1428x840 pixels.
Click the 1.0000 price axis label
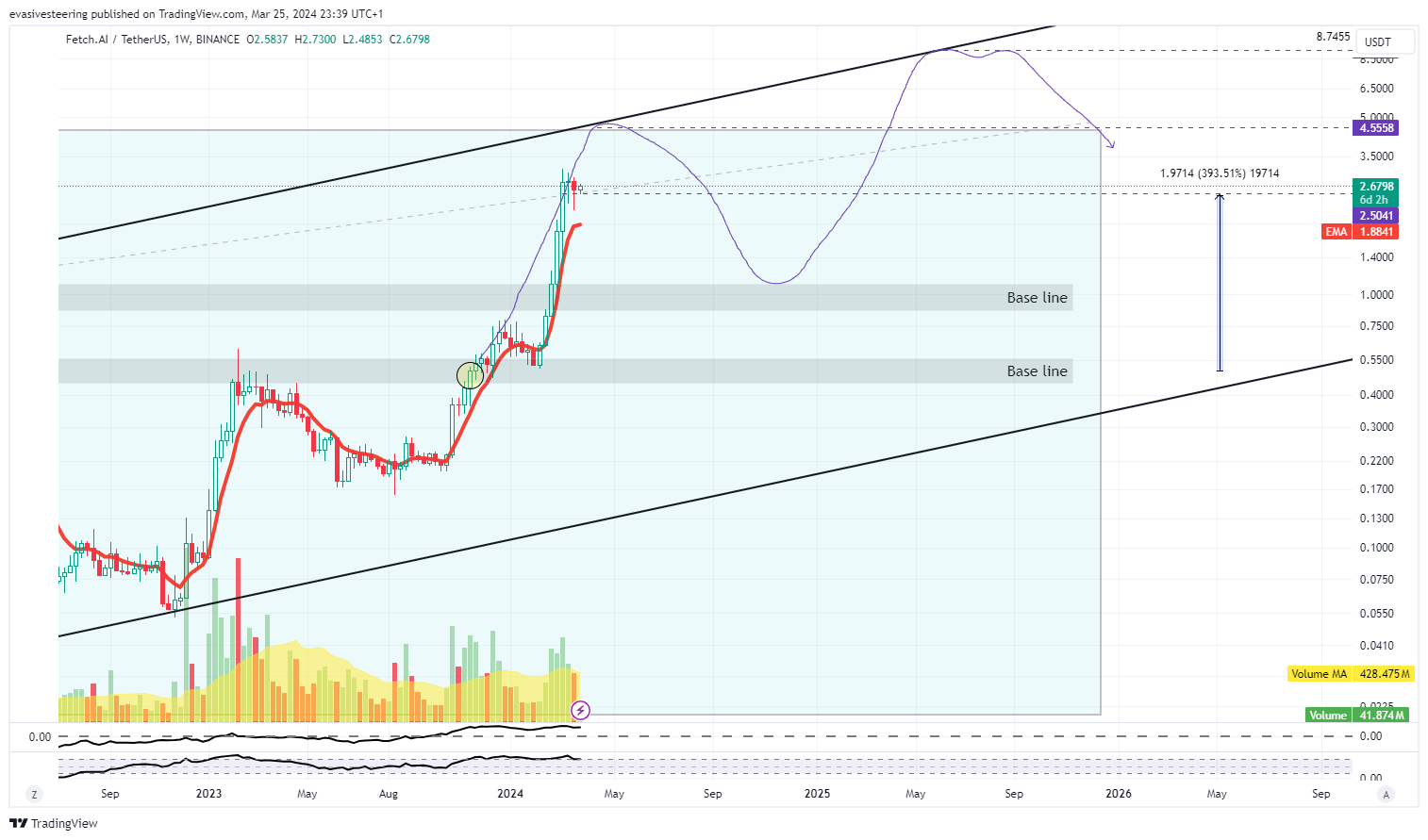pos(1376,295)
